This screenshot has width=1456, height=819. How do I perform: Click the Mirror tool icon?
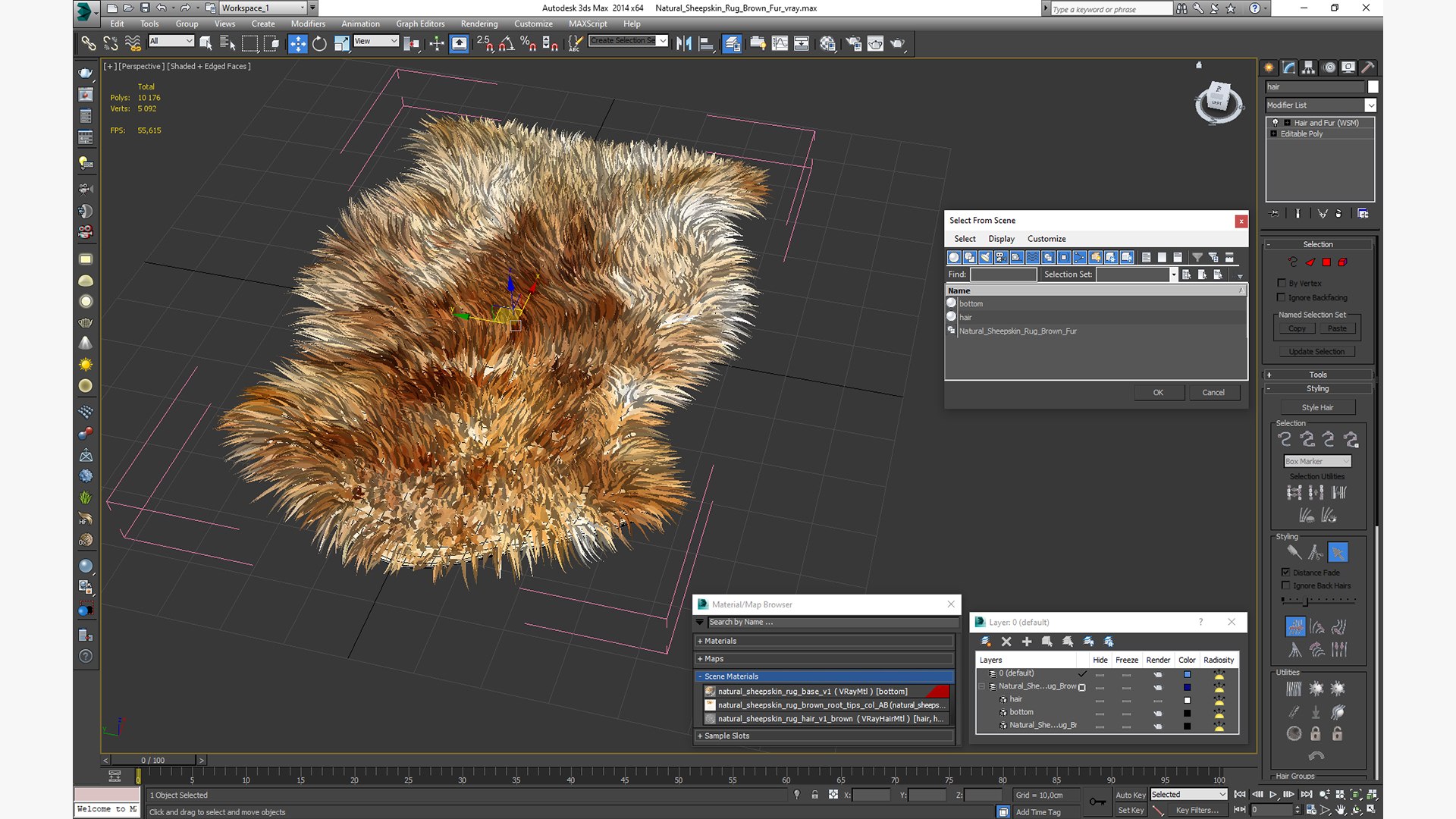point(683,43)
